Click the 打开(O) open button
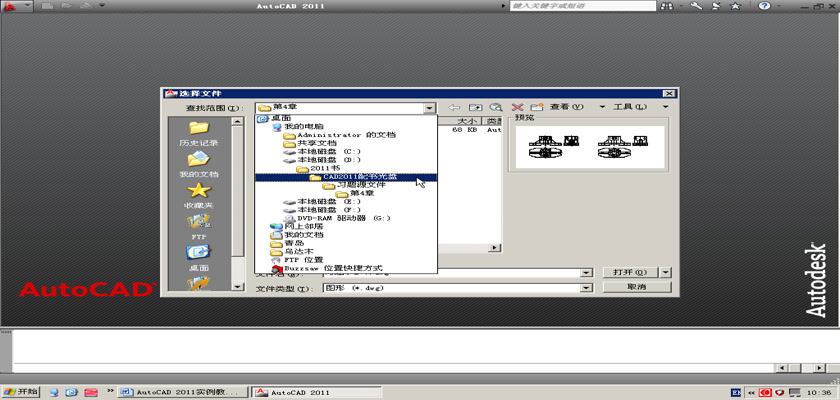This screenshot has height=400, width=840. click(629, 272)
